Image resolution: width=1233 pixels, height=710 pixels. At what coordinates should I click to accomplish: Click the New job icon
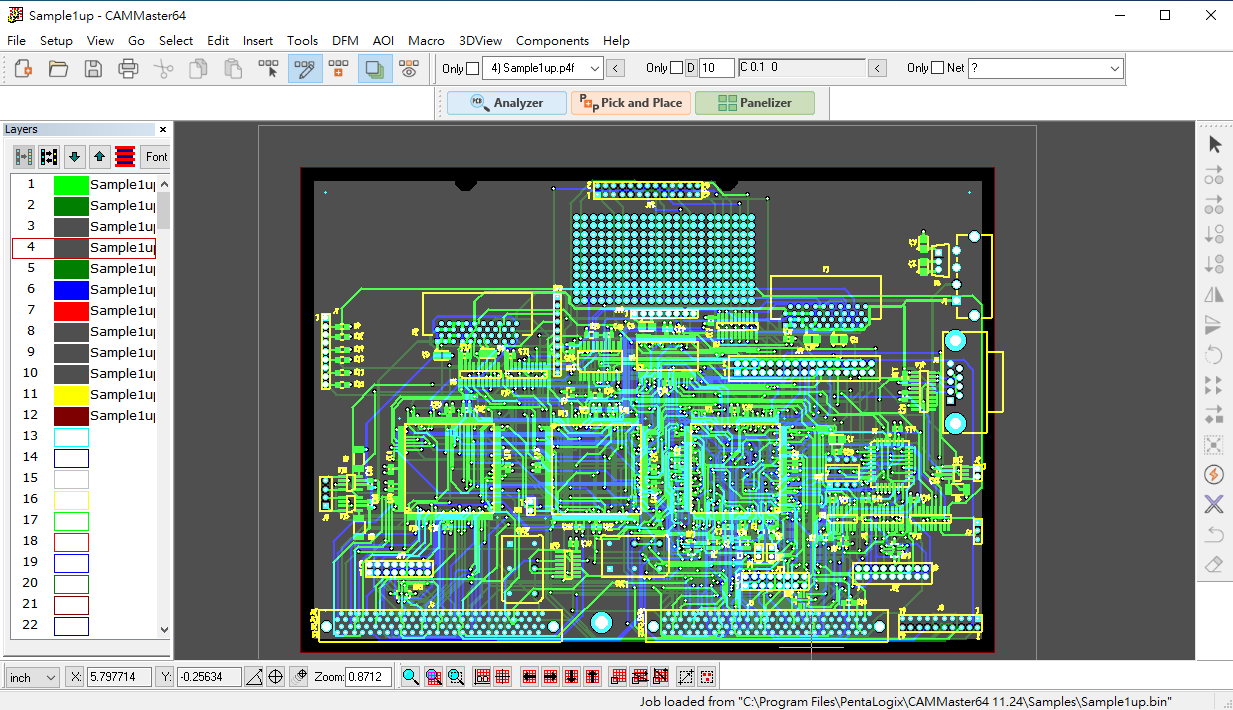click(23, 69)
